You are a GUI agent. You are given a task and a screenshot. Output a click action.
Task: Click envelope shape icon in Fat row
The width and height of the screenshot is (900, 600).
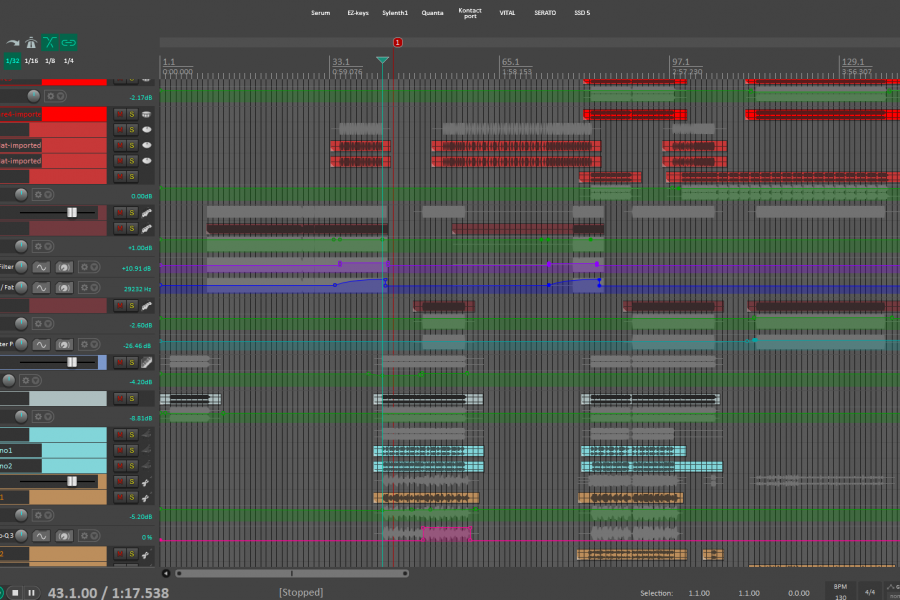[41, 287]
